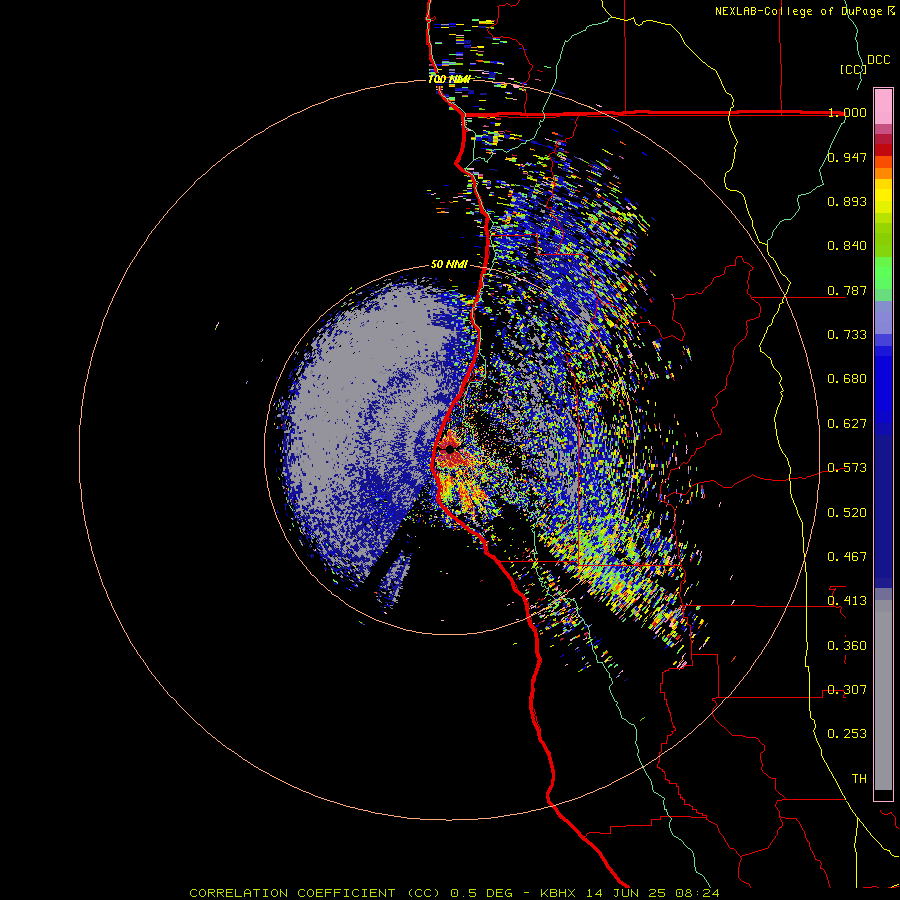The width and height of the screenshot is (900, 900).
Task: Click the TH threshold label
Action: 859,778
